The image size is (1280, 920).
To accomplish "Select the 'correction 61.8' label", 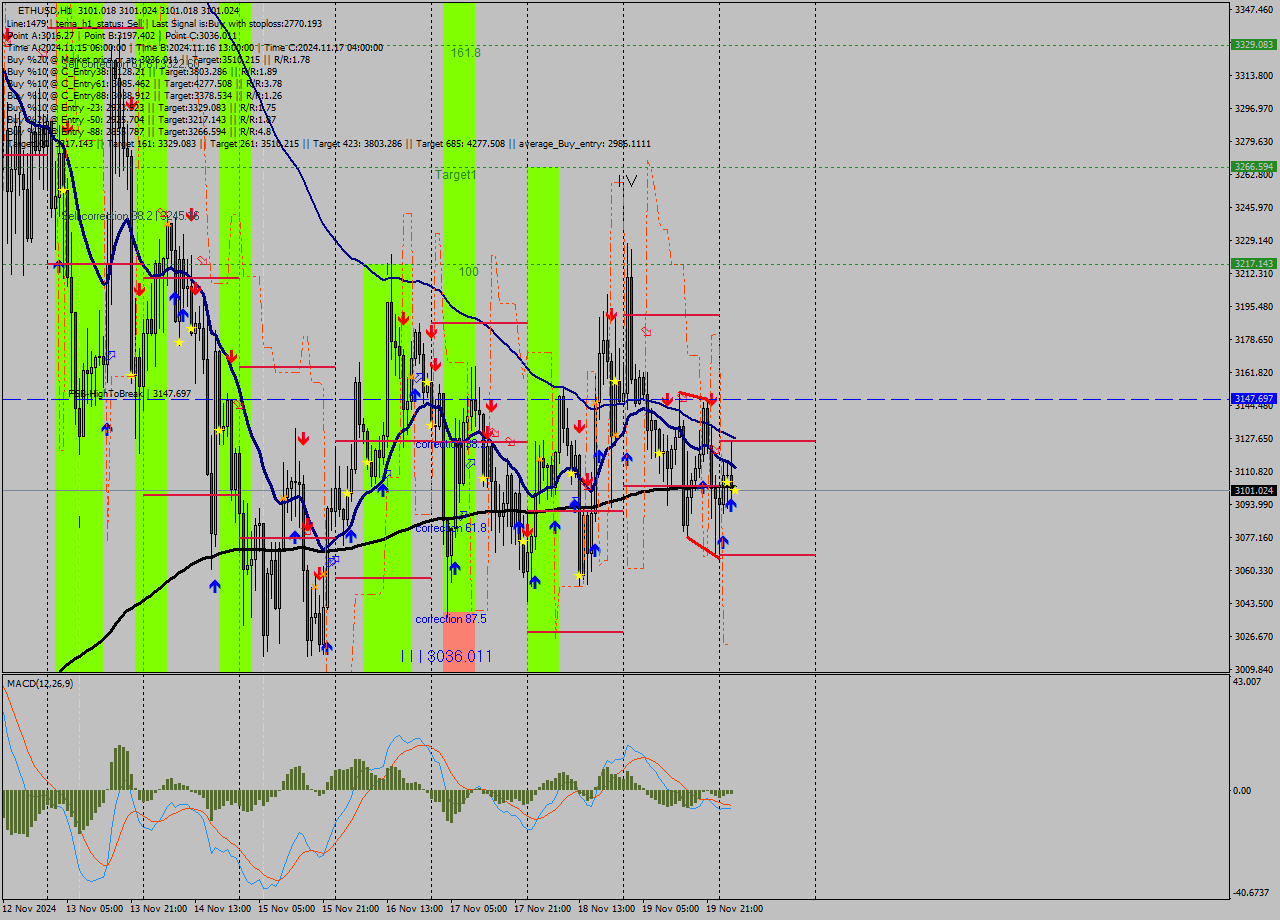I will [451, 527].
